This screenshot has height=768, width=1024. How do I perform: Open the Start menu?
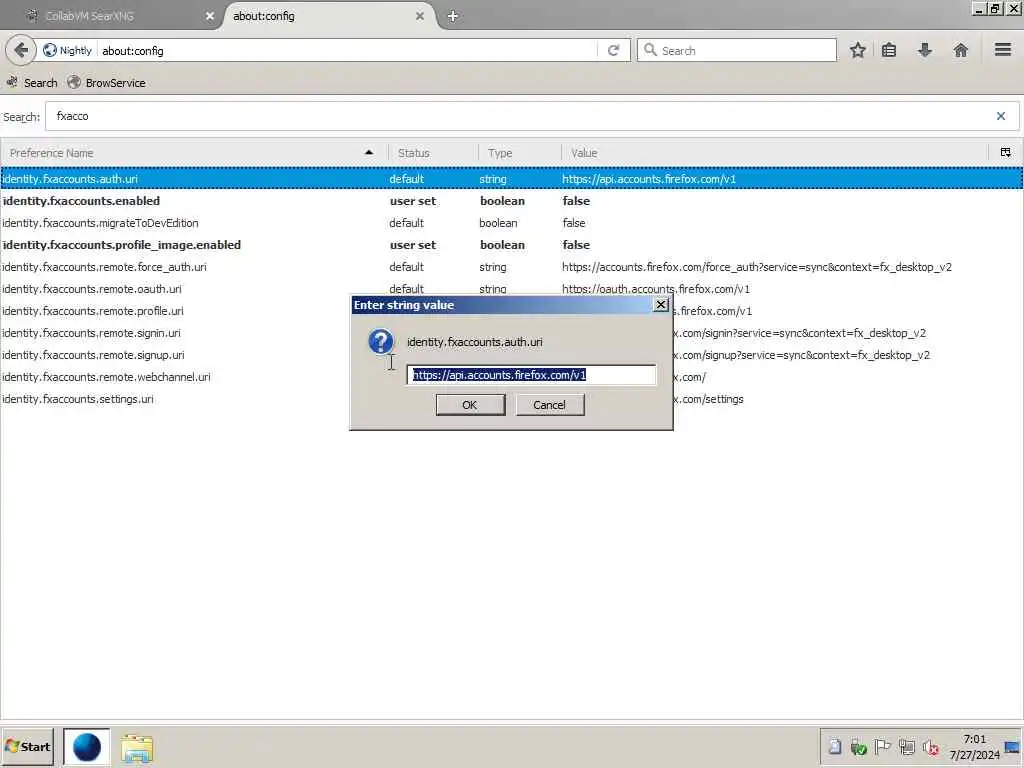tap(27, 746)
